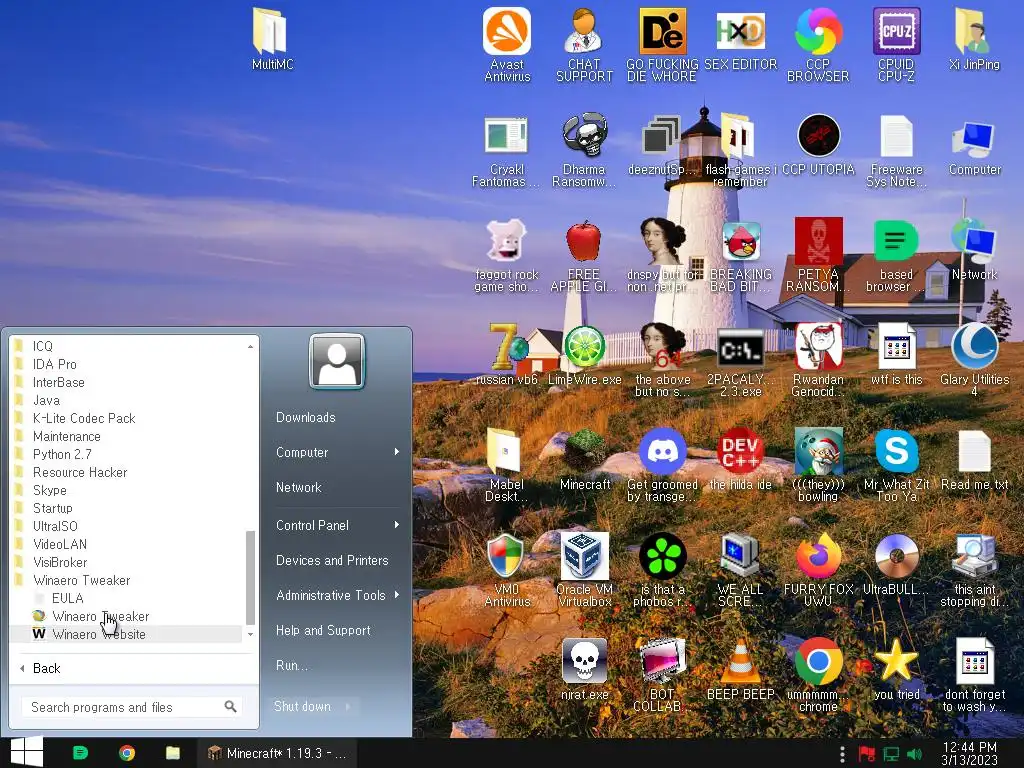Go Back in programs list
This screenshot has height=768, width=1024.
point(46,668)
